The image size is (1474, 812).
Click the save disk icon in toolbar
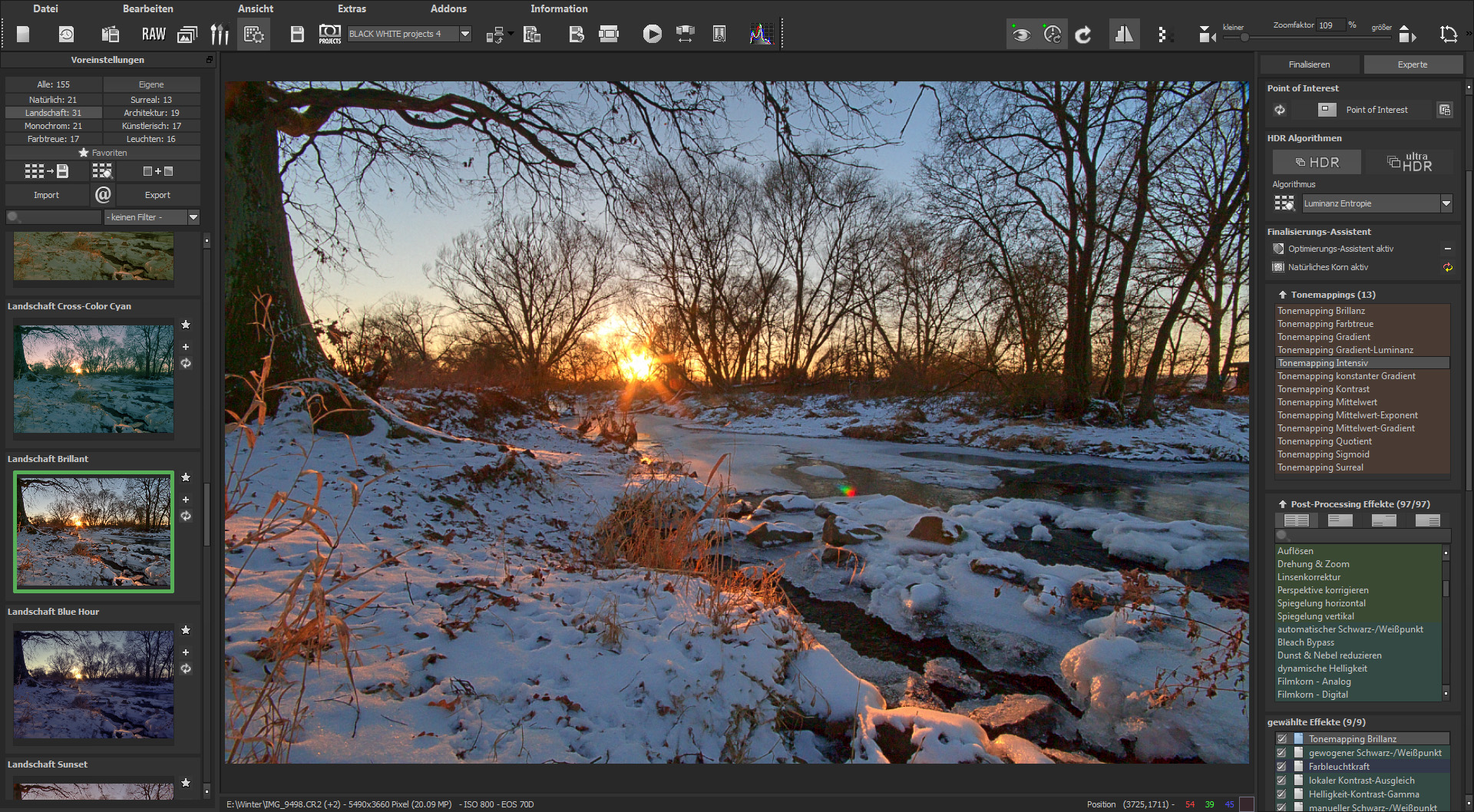click(297, 34)
